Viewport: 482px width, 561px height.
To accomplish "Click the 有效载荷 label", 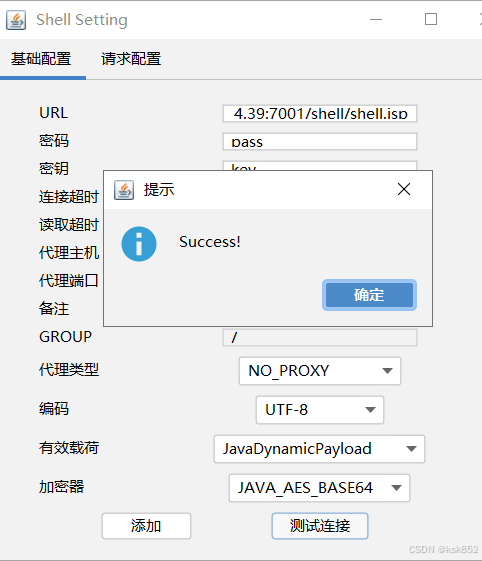I will pos(69,448).
